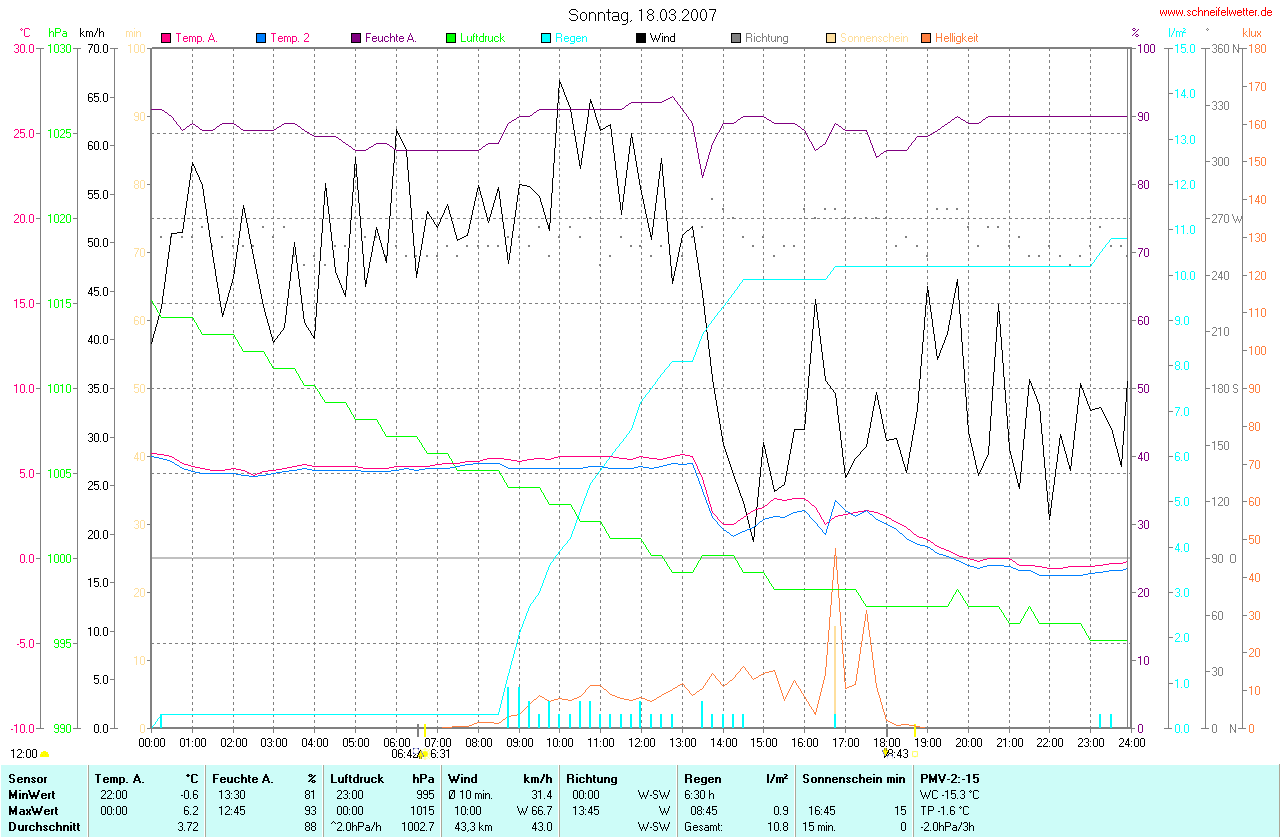Click the 'l/m²' axis unit at top right

(x=1177, y=32)
